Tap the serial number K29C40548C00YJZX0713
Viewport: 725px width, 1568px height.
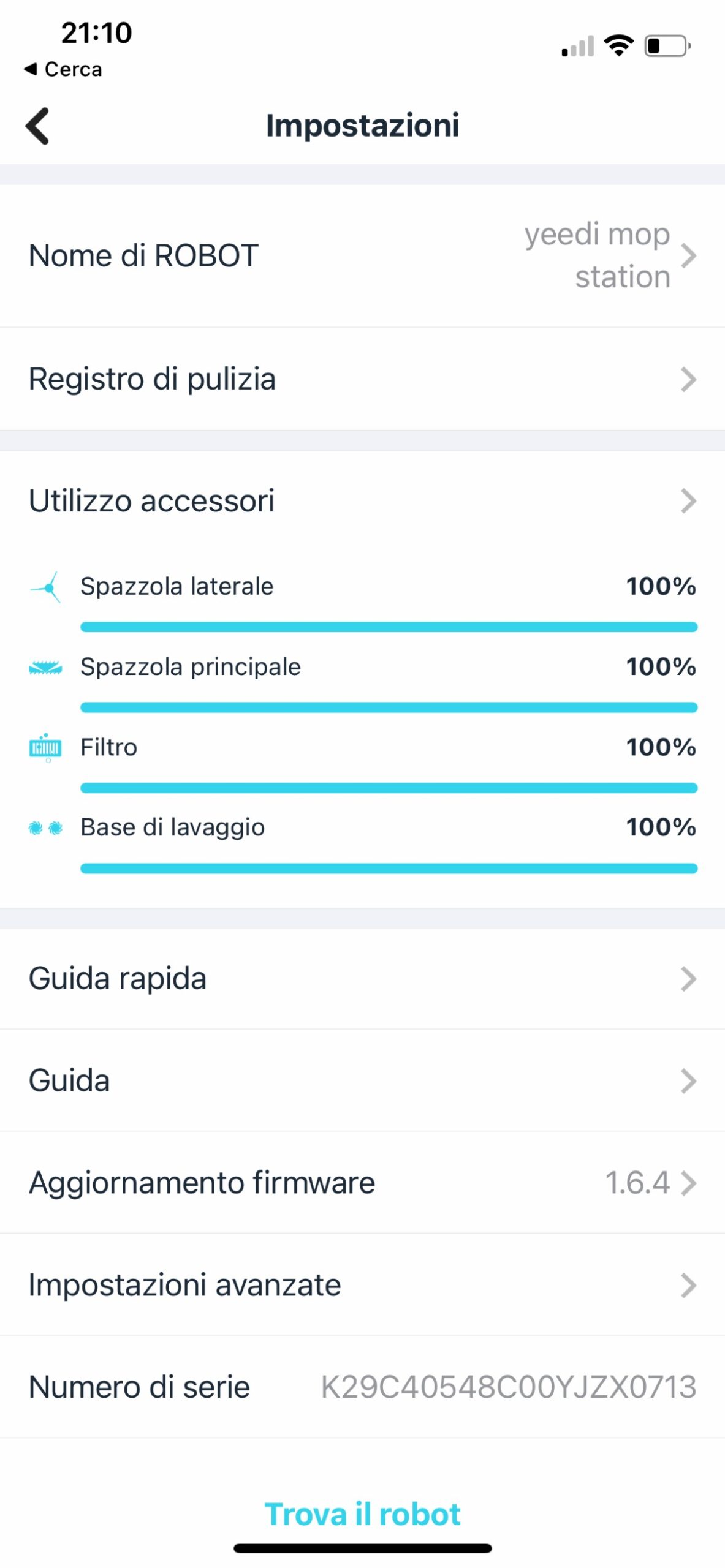click(509, 1387)
